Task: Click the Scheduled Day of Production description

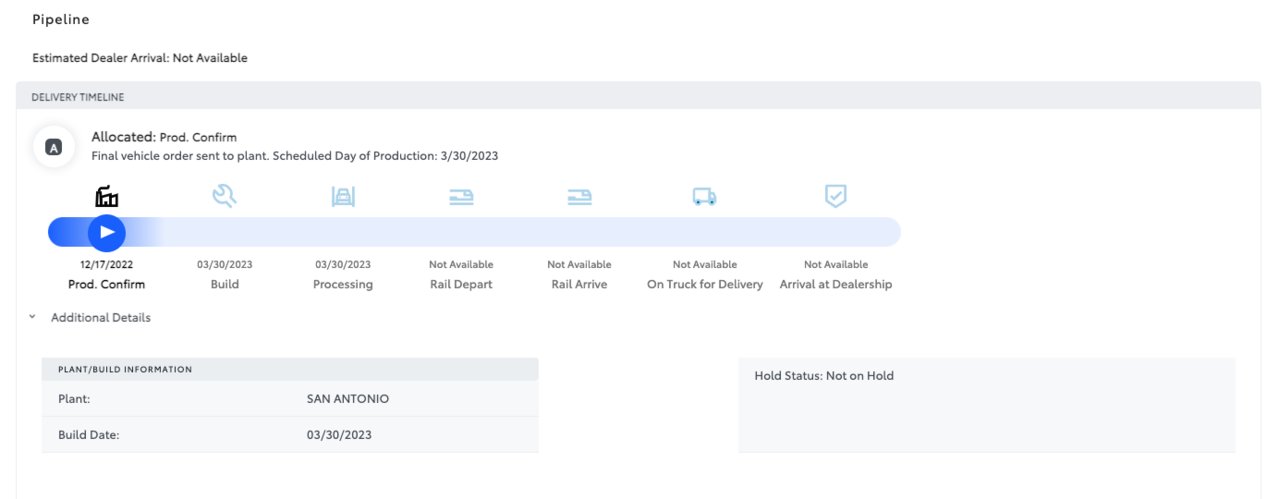Action: pos(295,156)
